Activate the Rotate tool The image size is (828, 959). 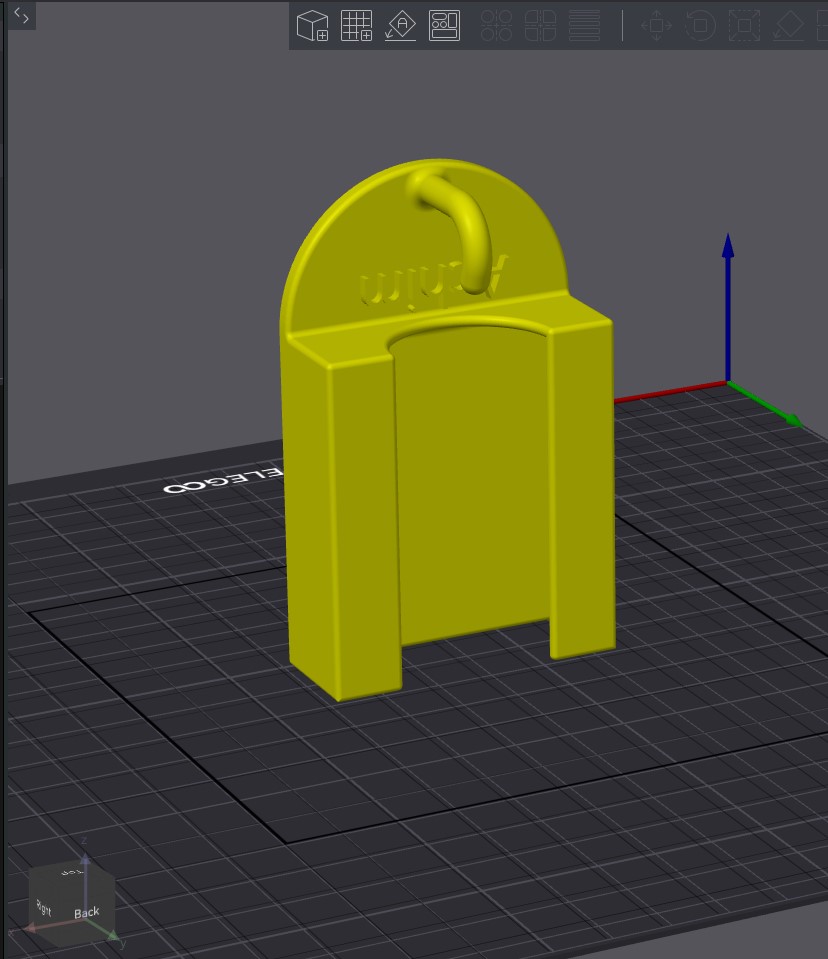700,26
